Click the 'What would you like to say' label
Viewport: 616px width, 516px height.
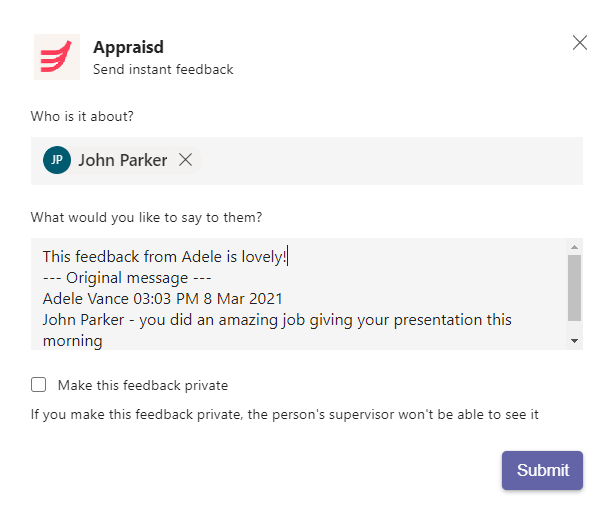146,217
